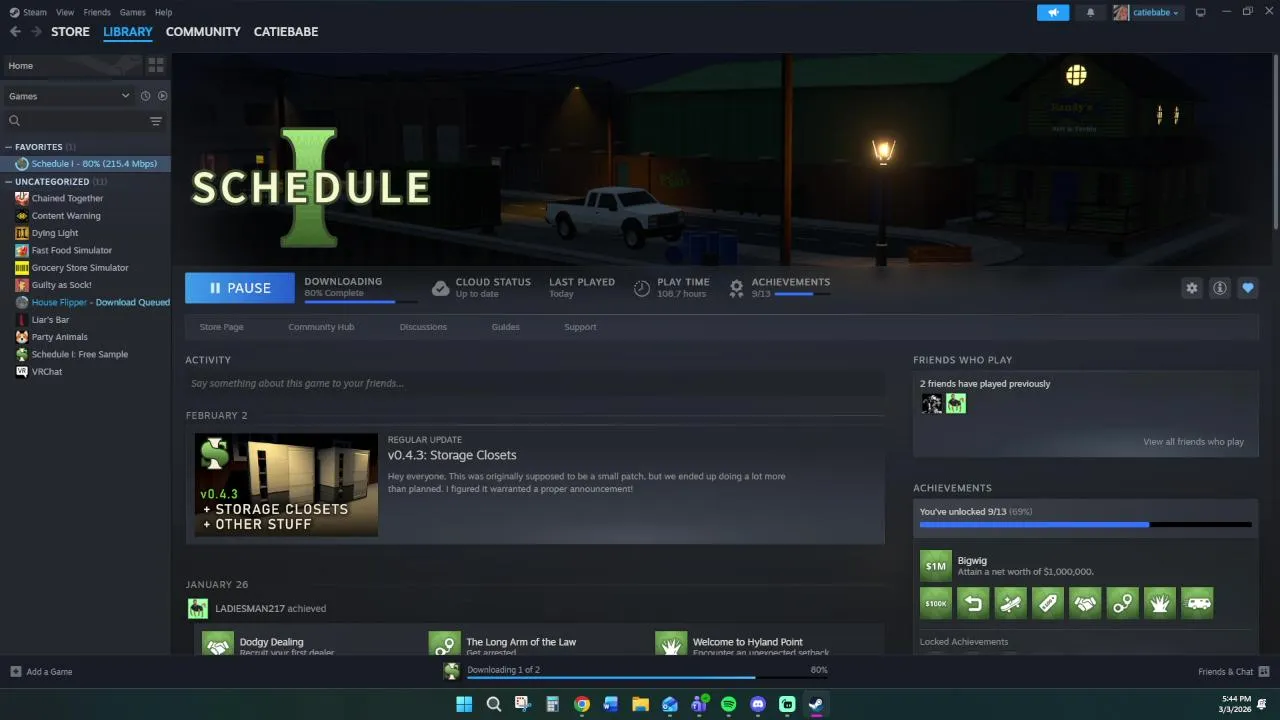Select Grocery Store Simulator in library
This screenshot has width=1280, height=720.
(80, 268)
